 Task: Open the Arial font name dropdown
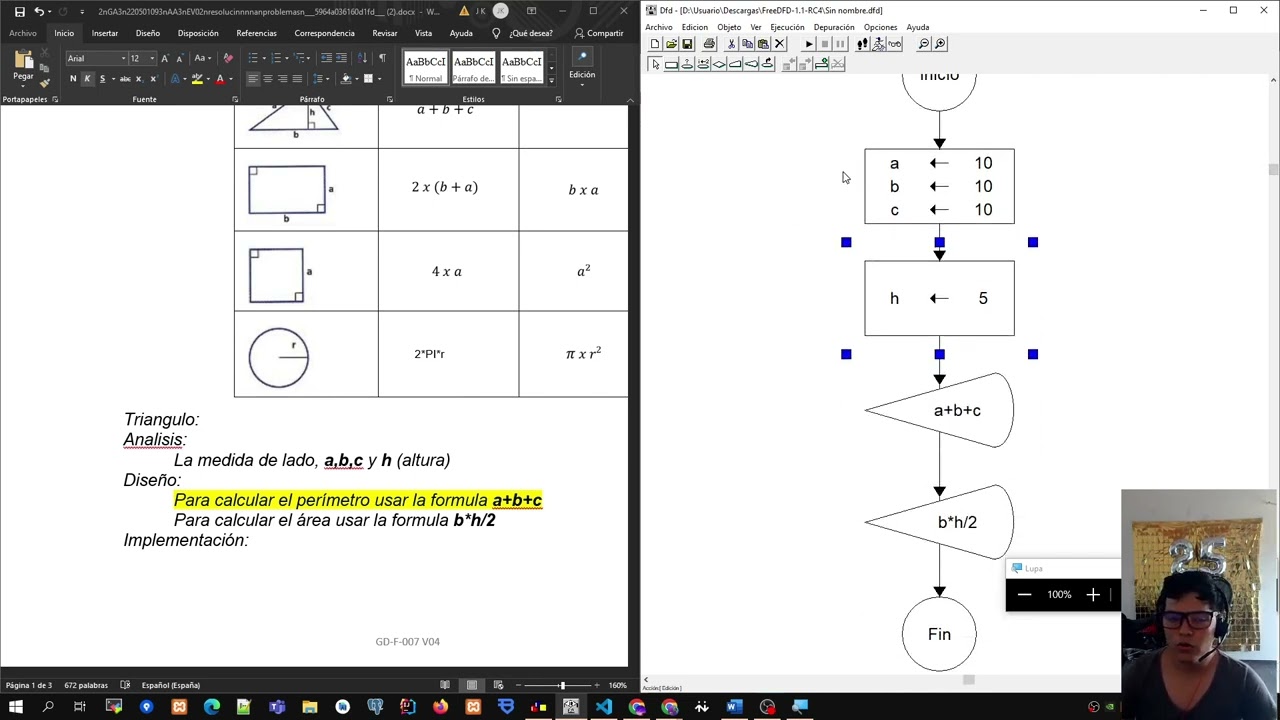pos(123,58)
